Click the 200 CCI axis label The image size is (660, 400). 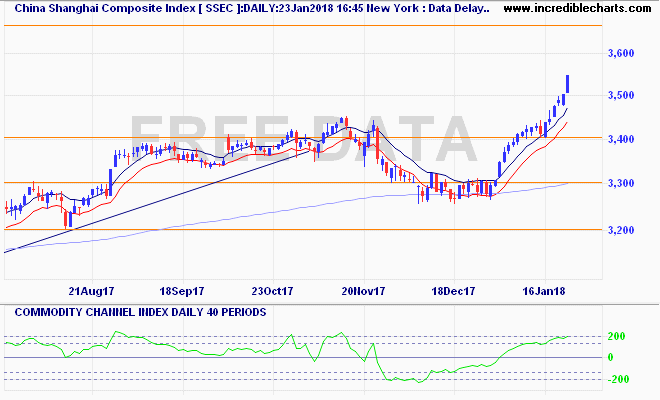pos(616,336)
